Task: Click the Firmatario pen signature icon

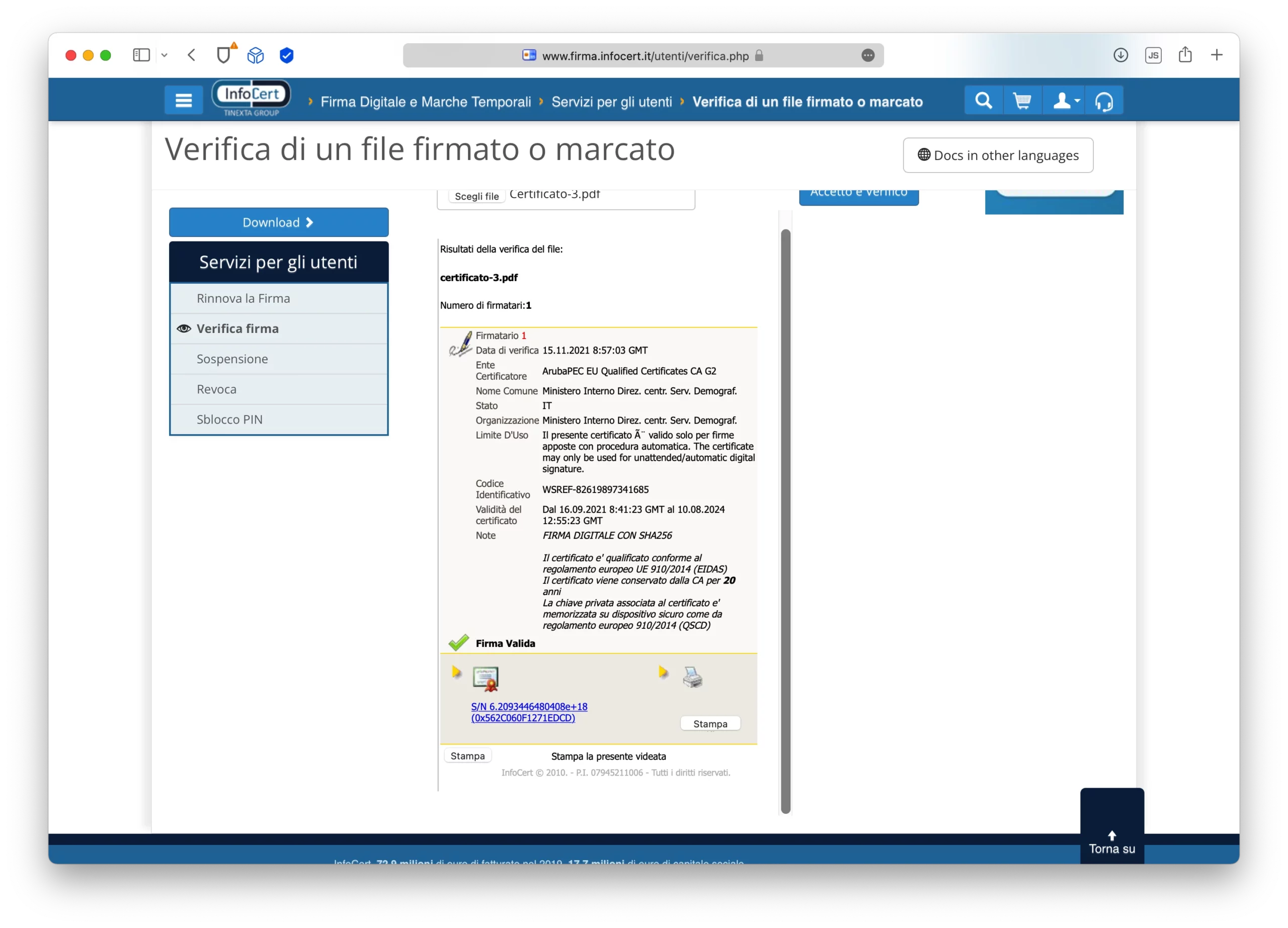Action: pos(460,344)
